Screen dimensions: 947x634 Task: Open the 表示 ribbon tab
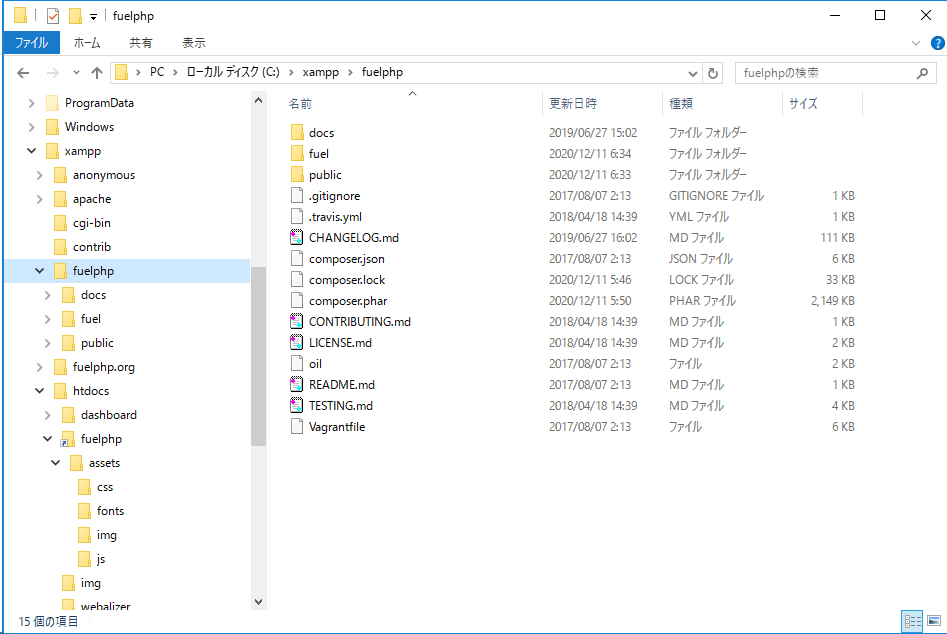[193, 43]
